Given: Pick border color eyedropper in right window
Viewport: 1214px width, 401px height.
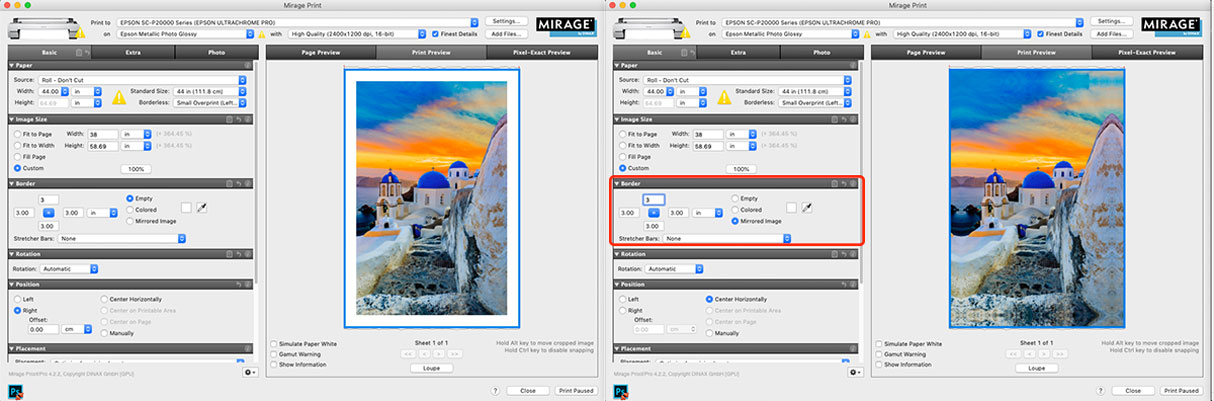Looking at the screenshot, I should 807,208.
